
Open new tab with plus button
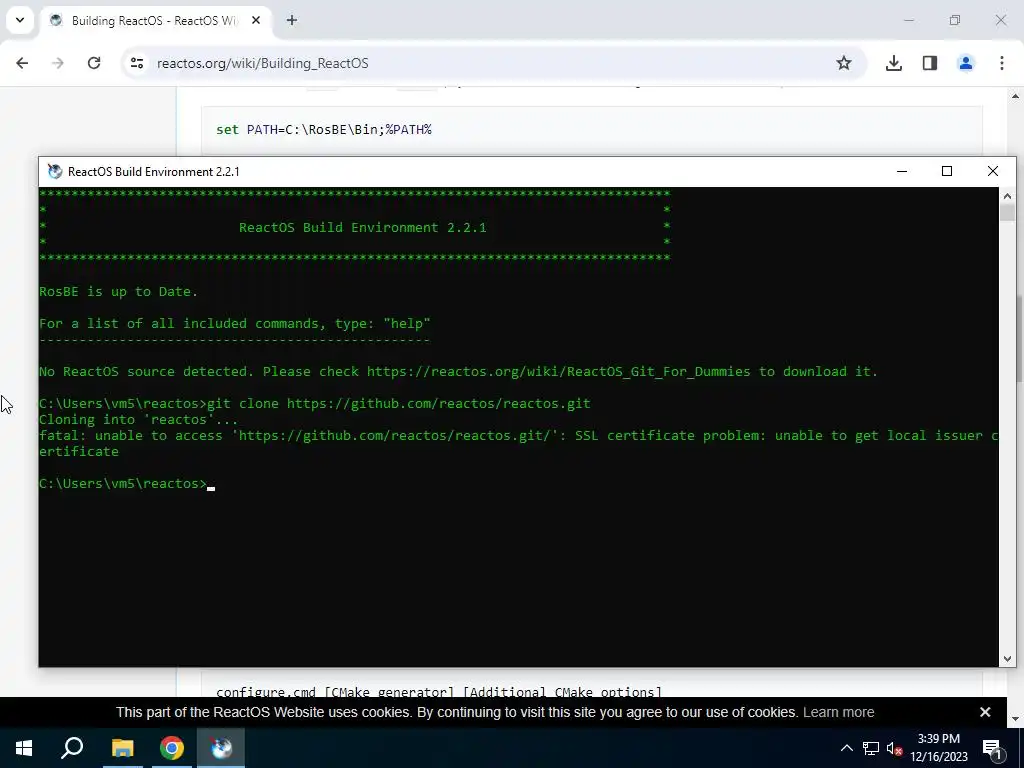[x=292, y=20]
